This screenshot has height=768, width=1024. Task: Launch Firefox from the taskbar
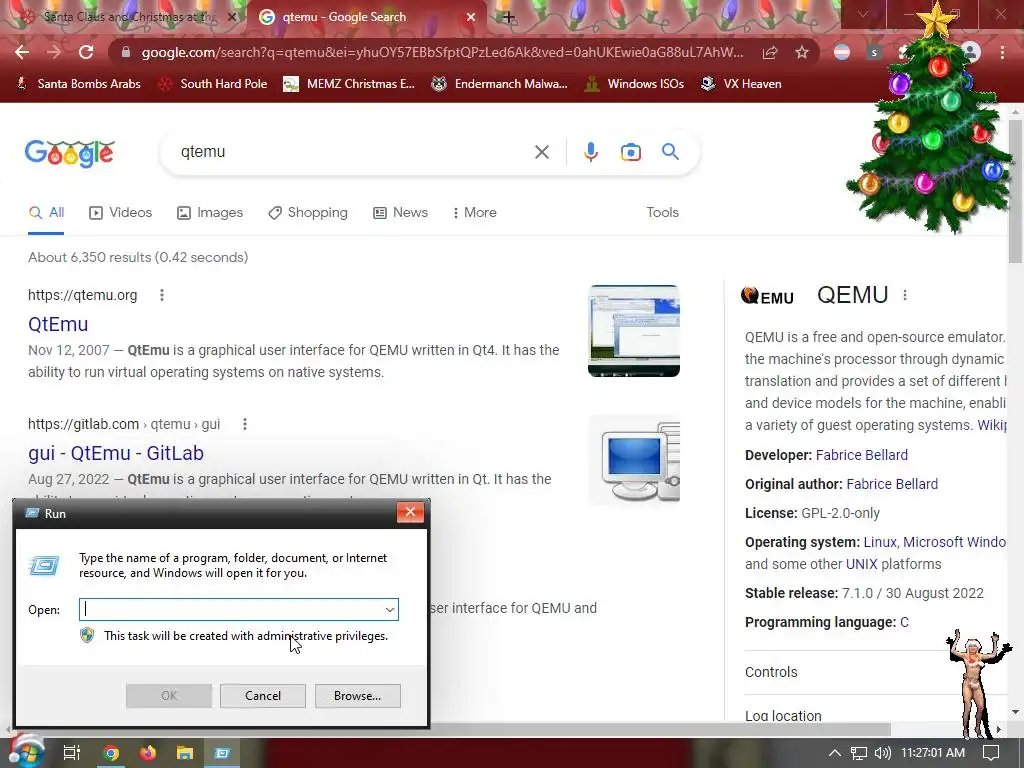pos(148,753)
